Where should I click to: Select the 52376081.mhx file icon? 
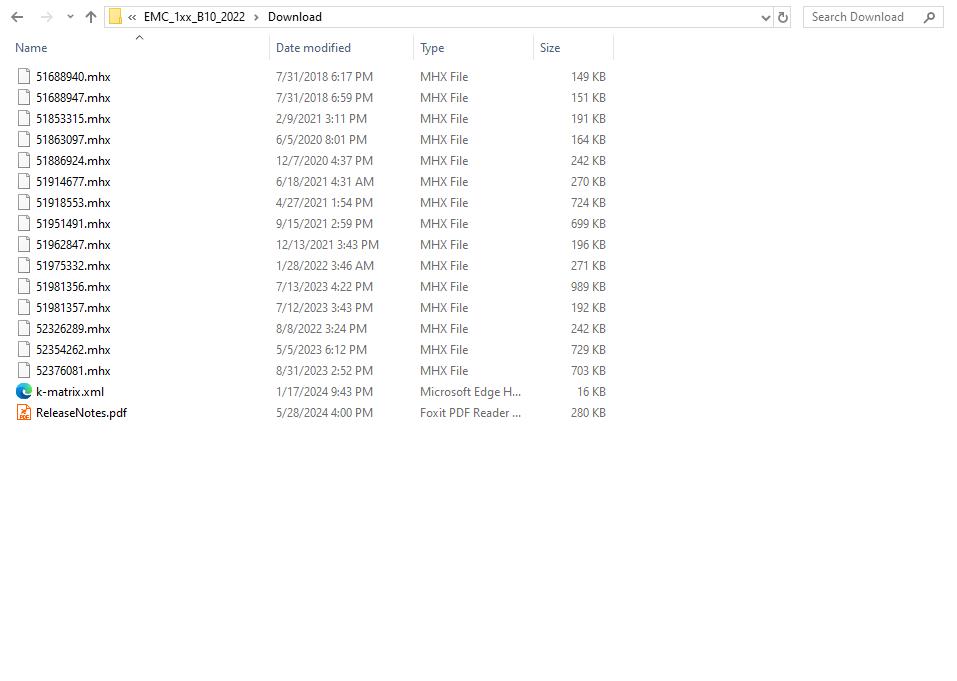[x=24, y=370]
